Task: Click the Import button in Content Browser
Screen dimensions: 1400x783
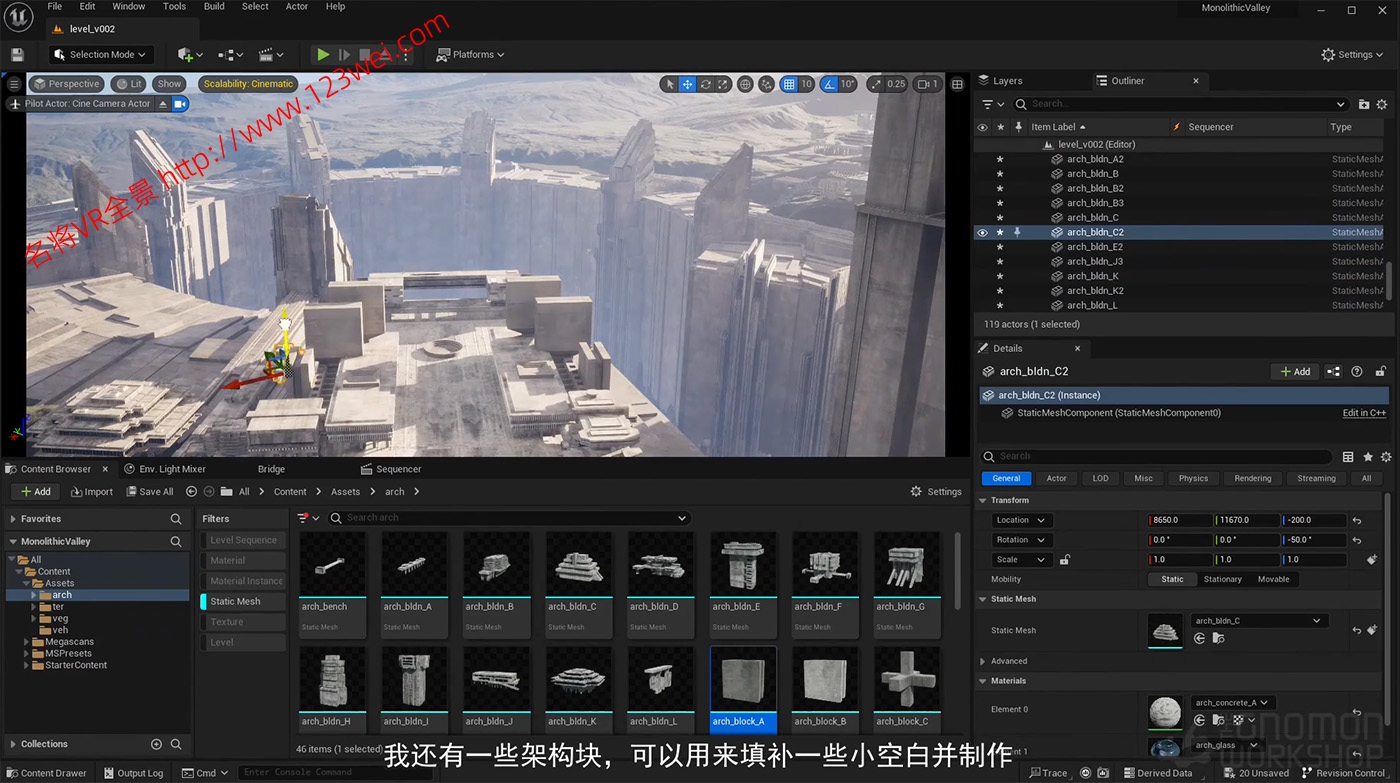Action: 91,491
